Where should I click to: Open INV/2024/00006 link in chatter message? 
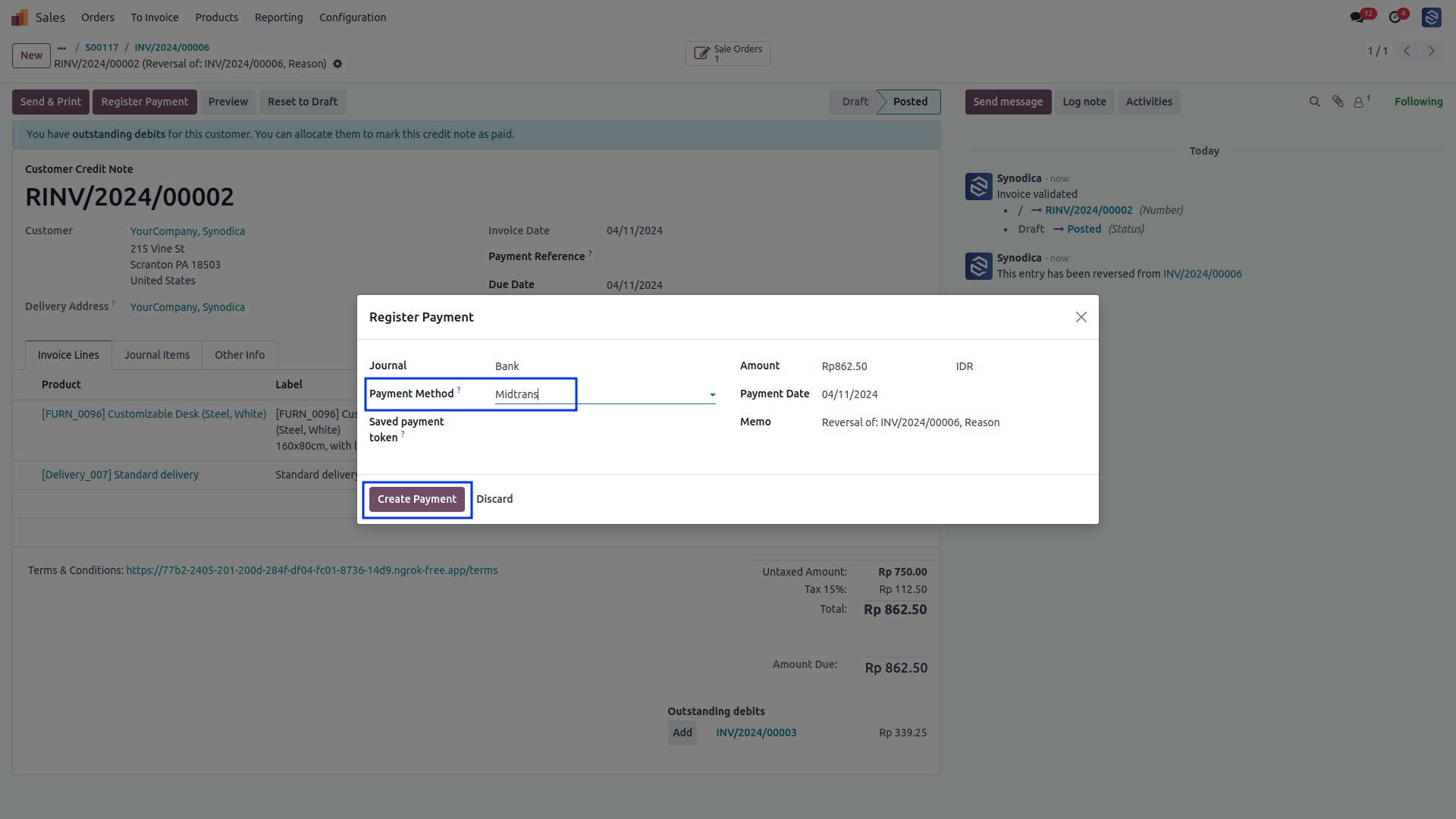point(1203,274)
